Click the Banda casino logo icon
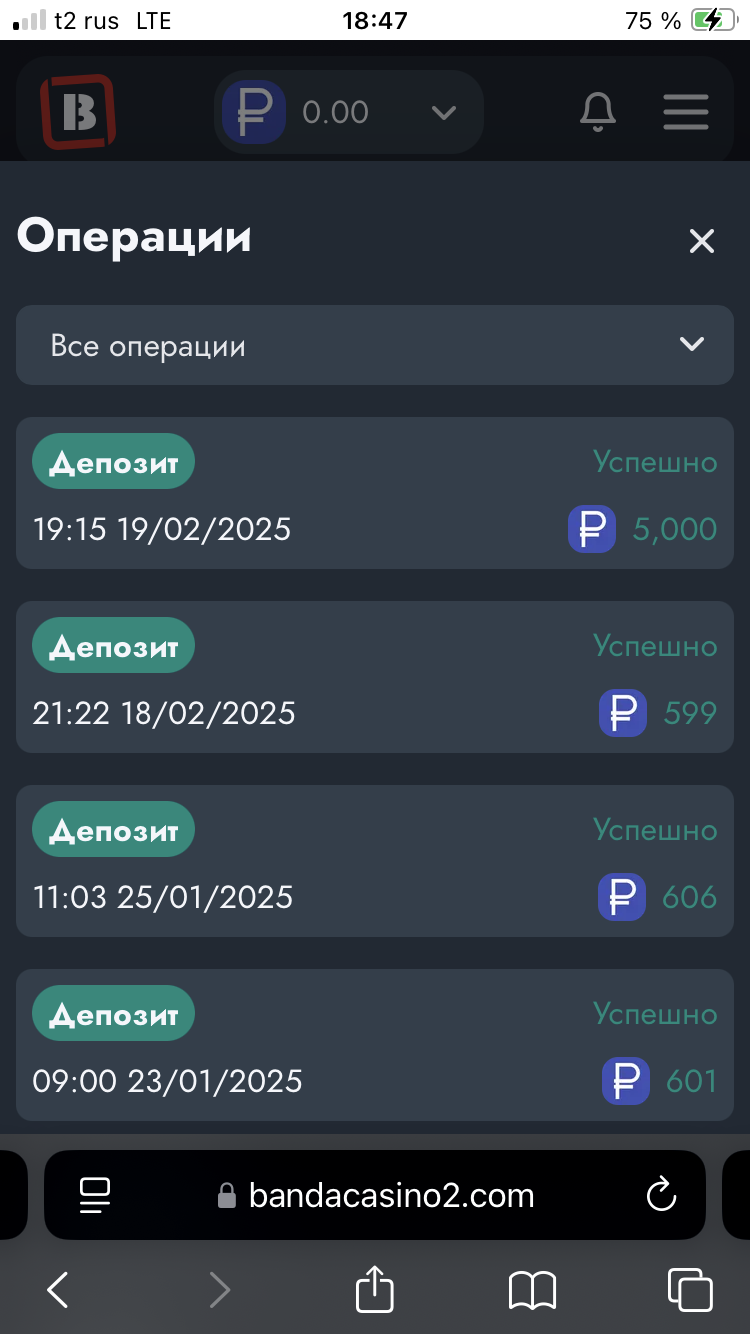 tap(78, 112)
